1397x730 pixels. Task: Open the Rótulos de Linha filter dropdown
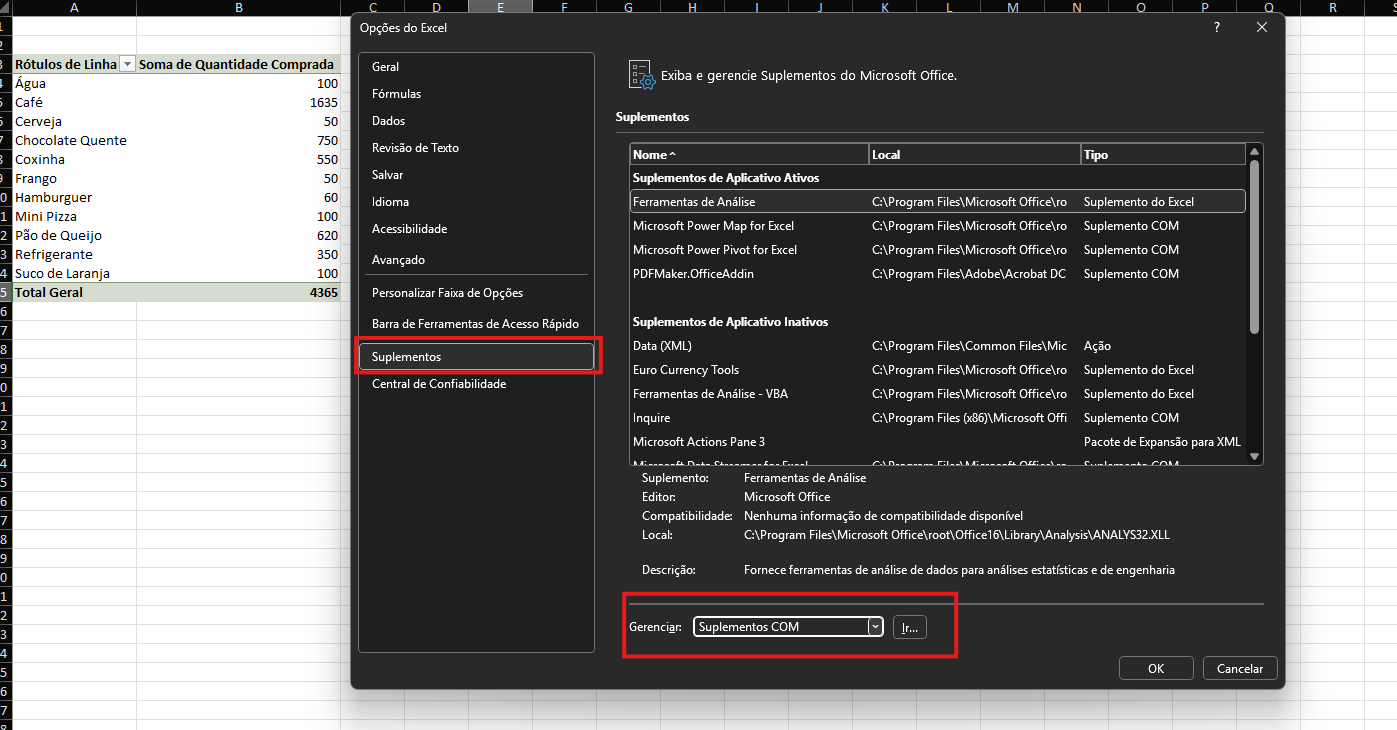[x=127, y=65]
